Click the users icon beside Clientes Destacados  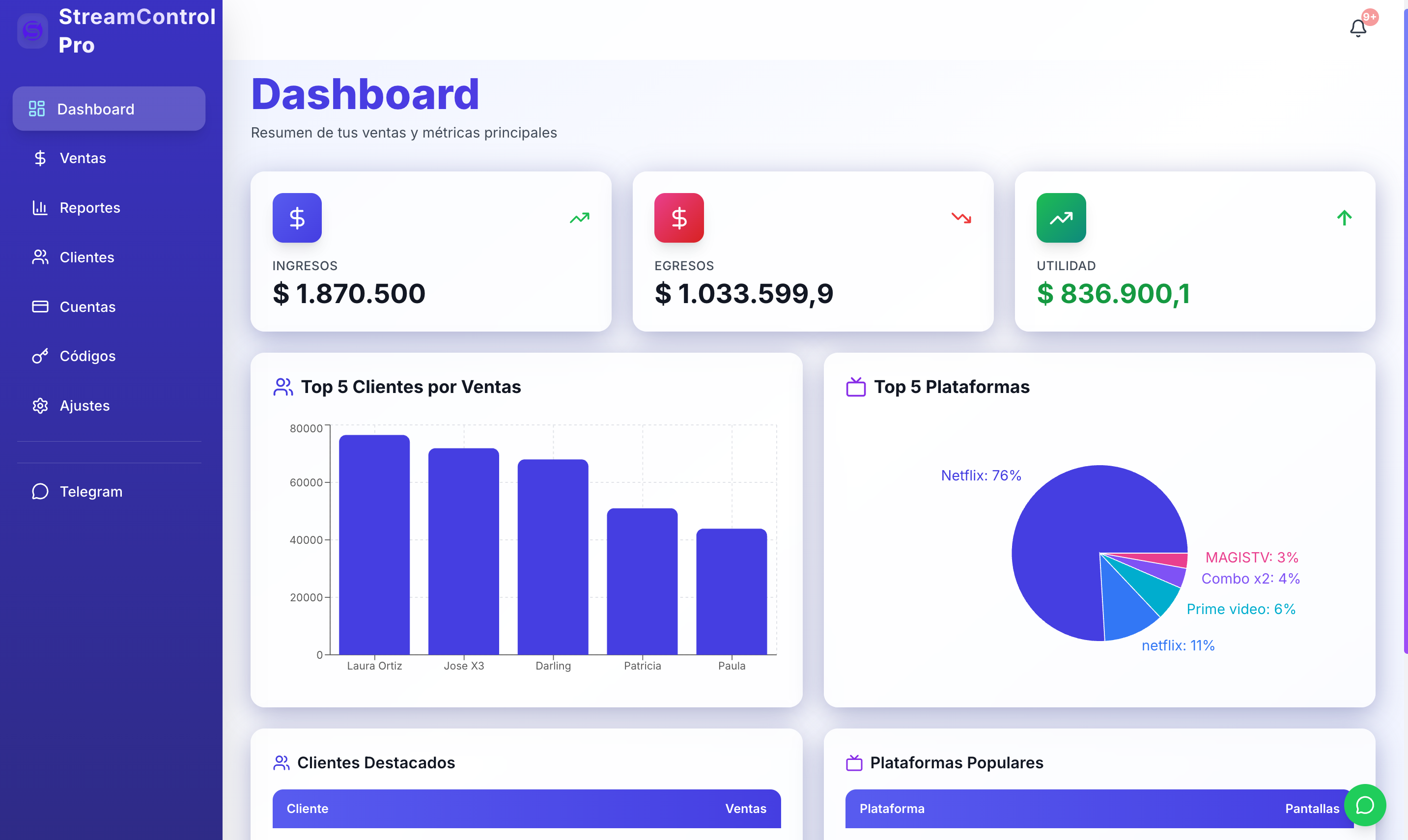coord(282,763)
